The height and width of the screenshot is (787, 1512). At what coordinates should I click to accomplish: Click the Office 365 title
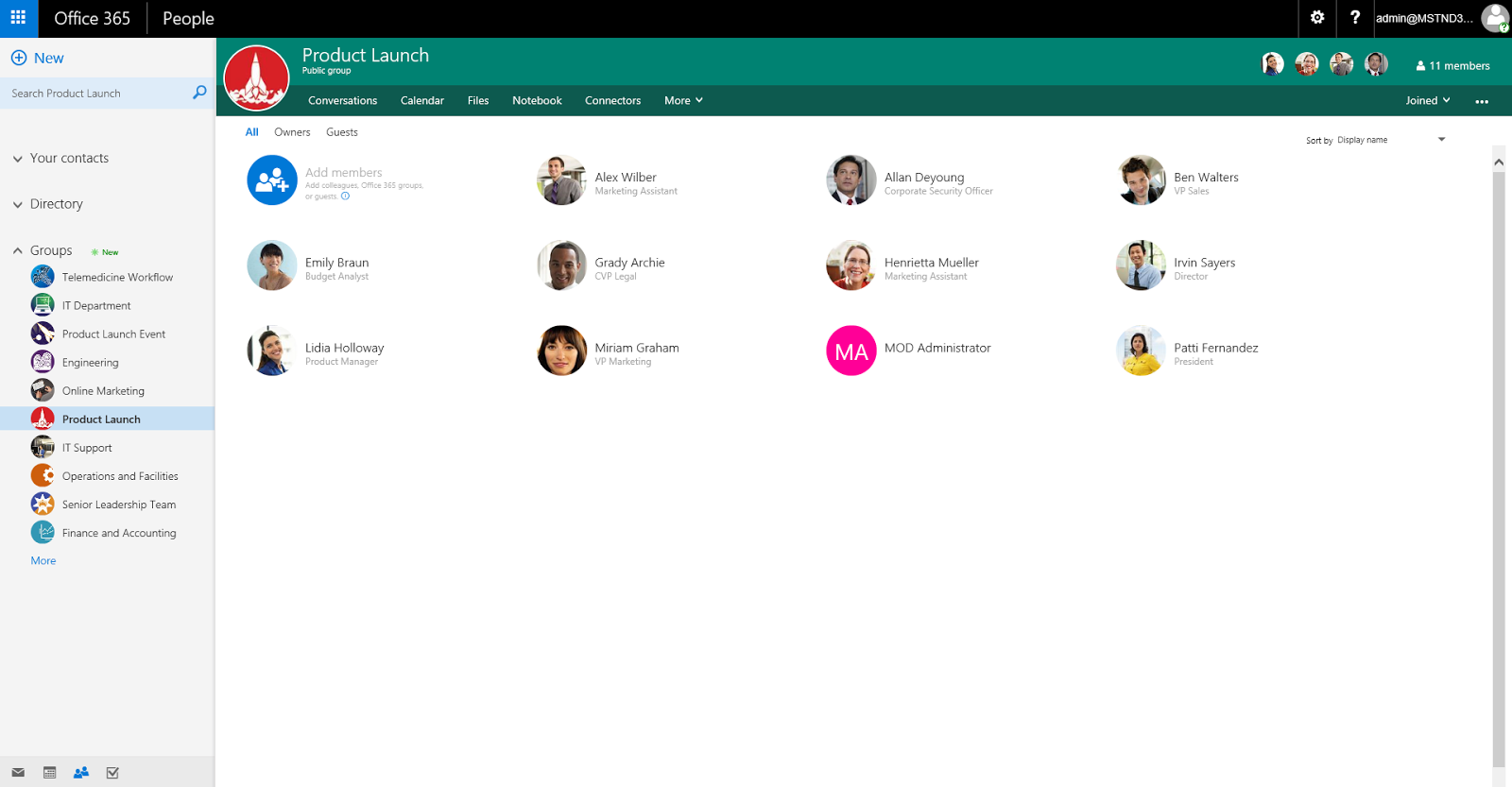pyautogui.click(x=92, y=18)
